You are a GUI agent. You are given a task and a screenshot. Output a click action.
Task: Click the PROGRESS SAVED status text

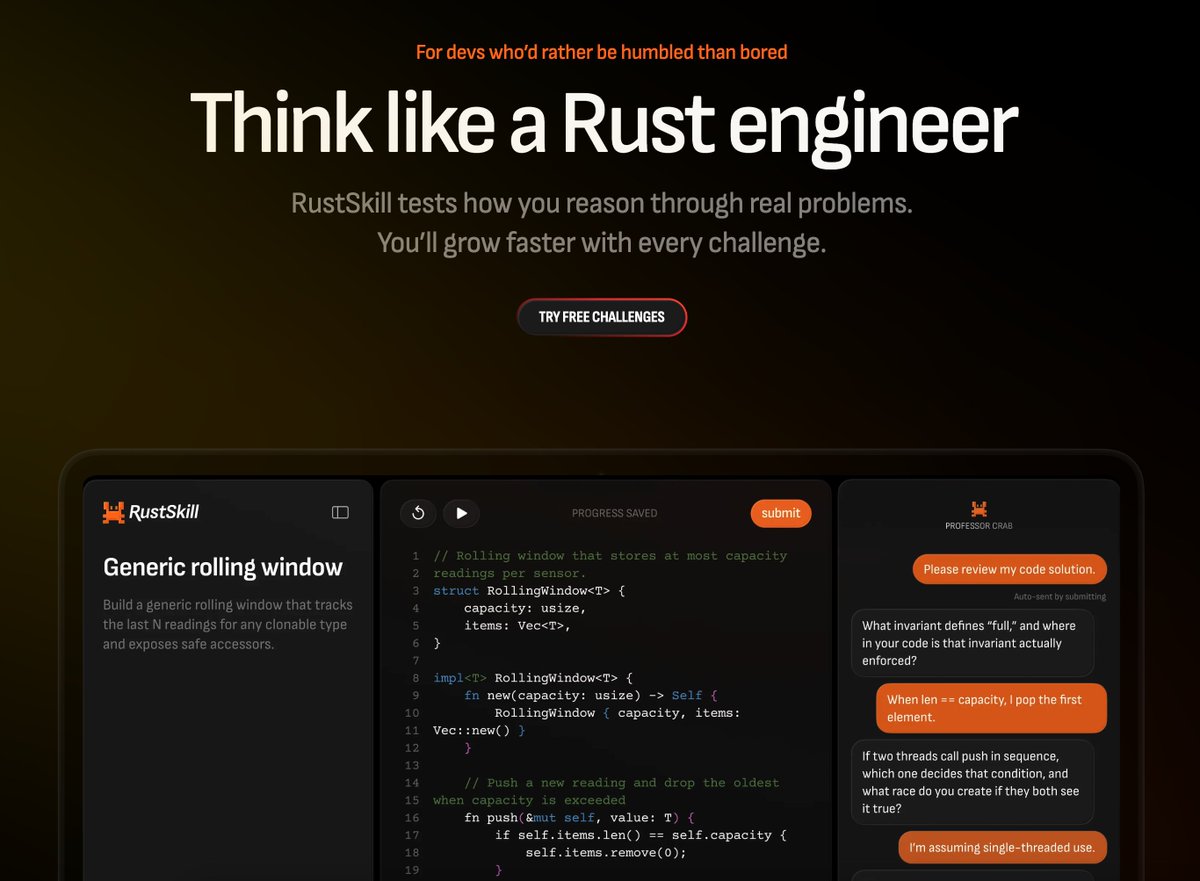(x=615, y=513)
